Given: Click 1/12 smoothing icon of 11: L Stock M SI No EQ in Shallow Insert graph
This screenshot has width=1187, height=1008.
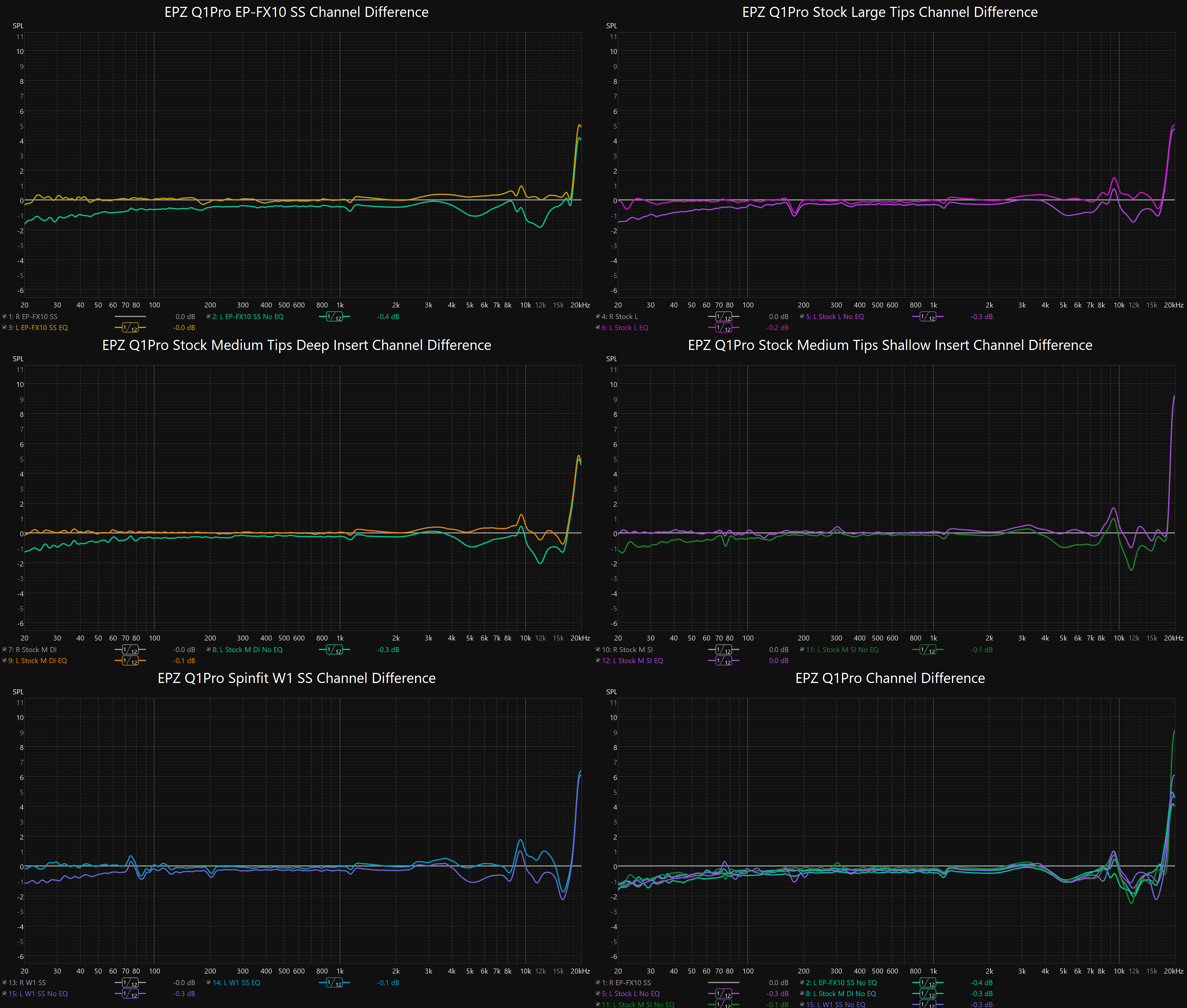Looking at the screenshot, I should coord(928,650).
